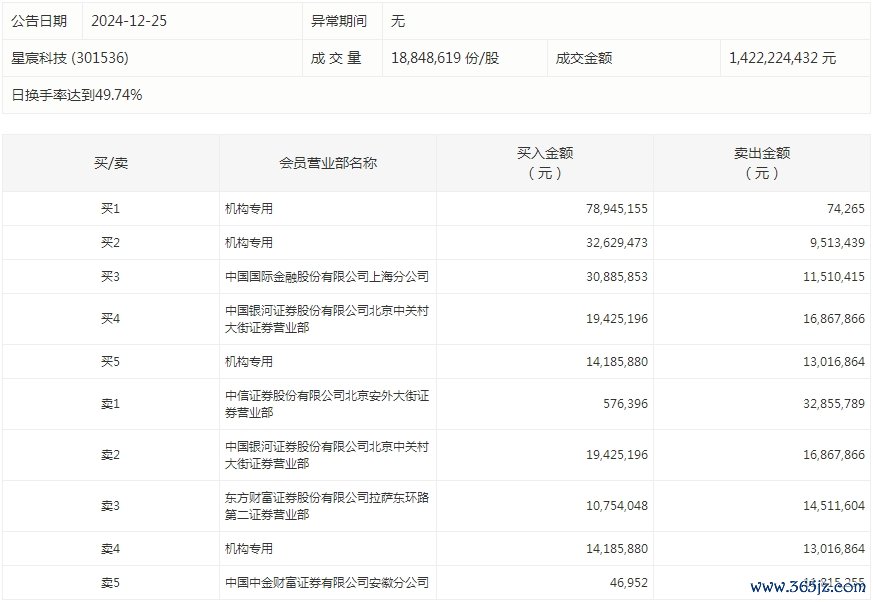Viewport: 873px width, 602px height.
Task: Select 14,185,880 in the 买5 row
Action: coord(616,362)
